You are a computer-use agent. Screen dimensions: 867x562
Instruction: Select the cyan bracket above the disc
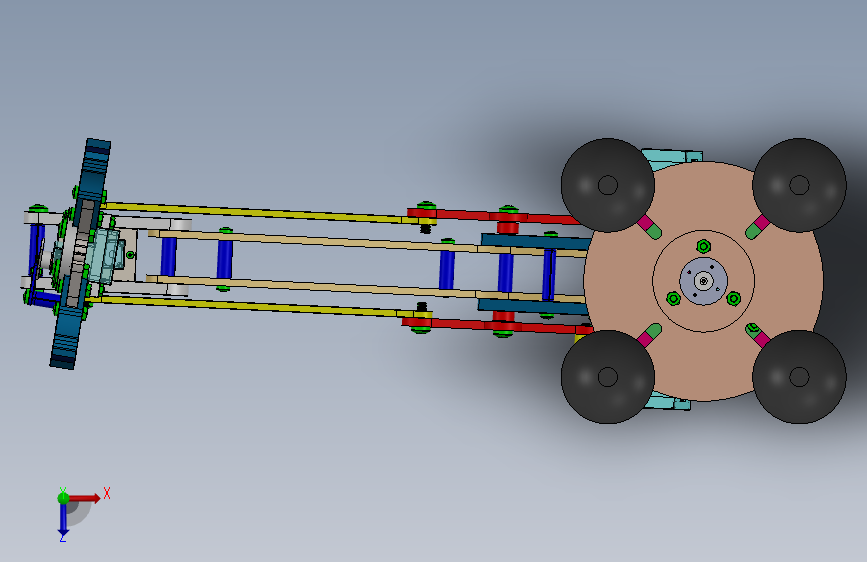pos(672,158)
